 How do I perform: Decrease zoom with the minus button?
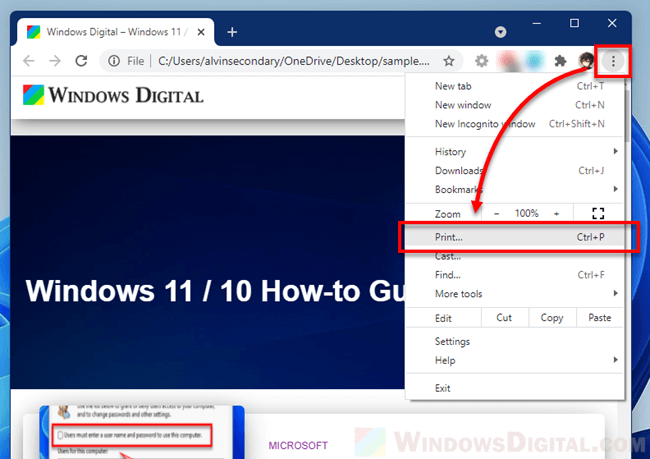pyautogui.click(x=497, y=214)
